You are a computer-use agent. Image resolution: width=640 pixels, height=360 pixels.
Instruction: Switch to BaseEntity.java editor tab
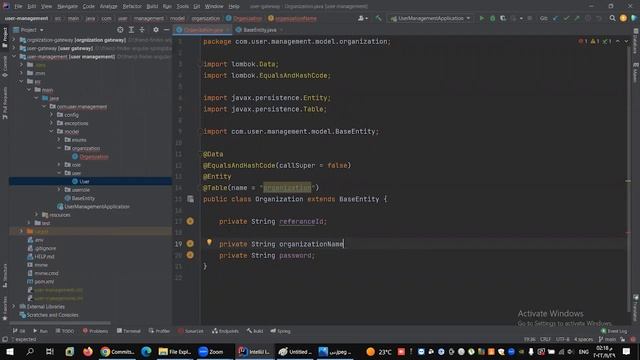tap(260, 30)
